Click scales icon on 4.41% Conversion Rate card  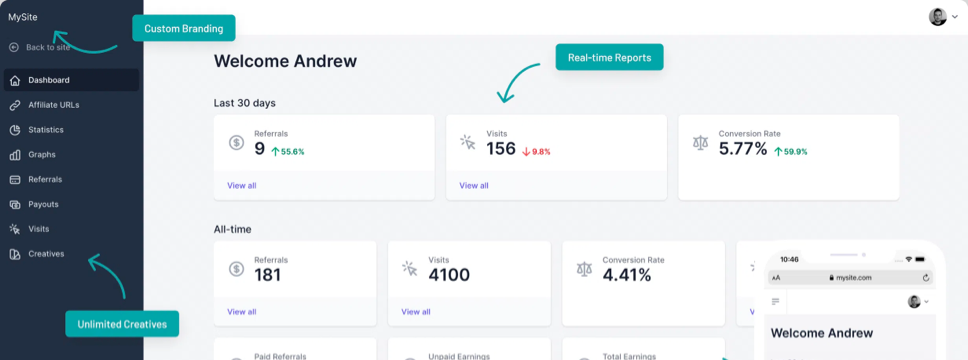click(x=584, y=269)
